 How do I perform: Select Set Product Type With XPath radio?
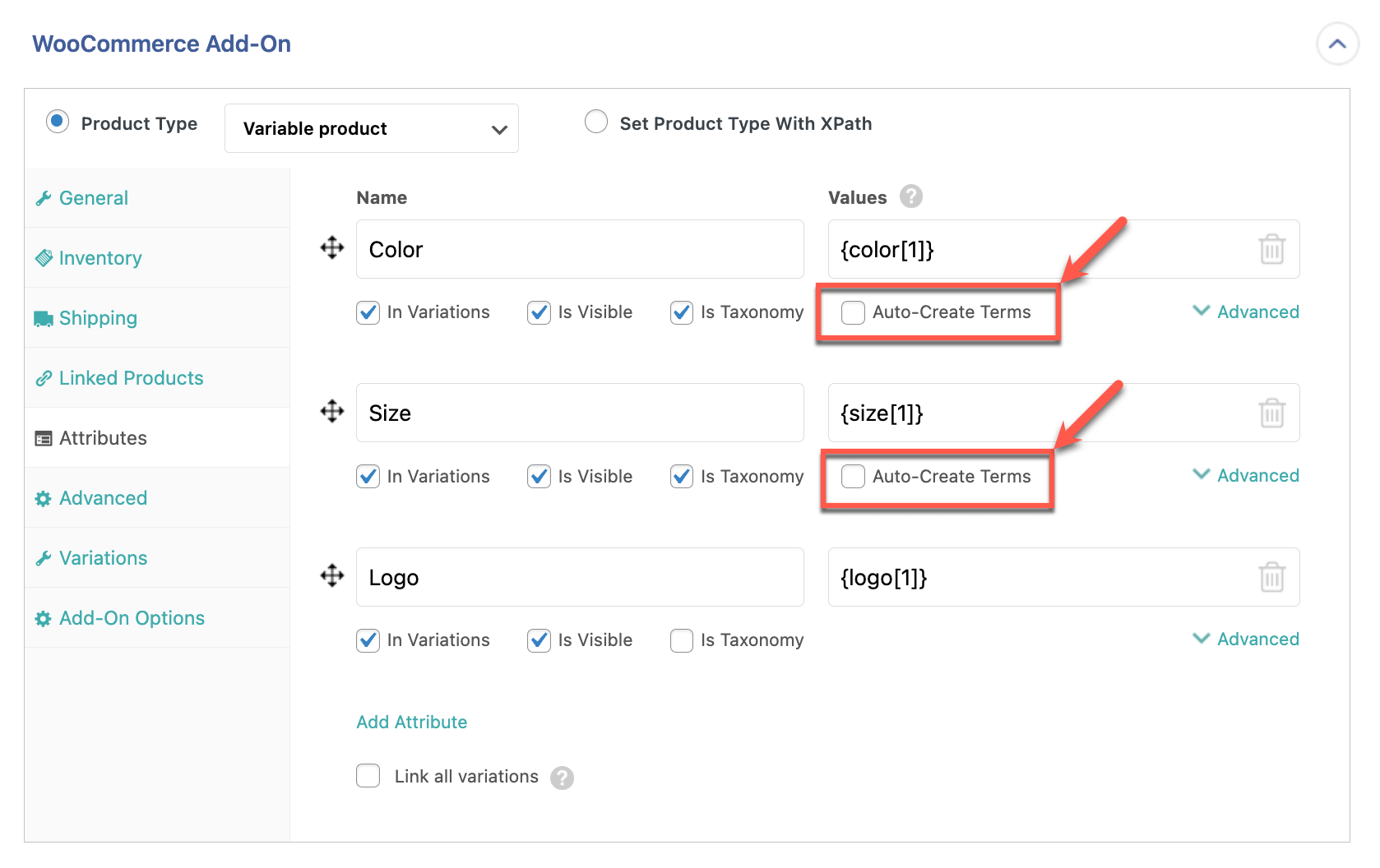596,122
